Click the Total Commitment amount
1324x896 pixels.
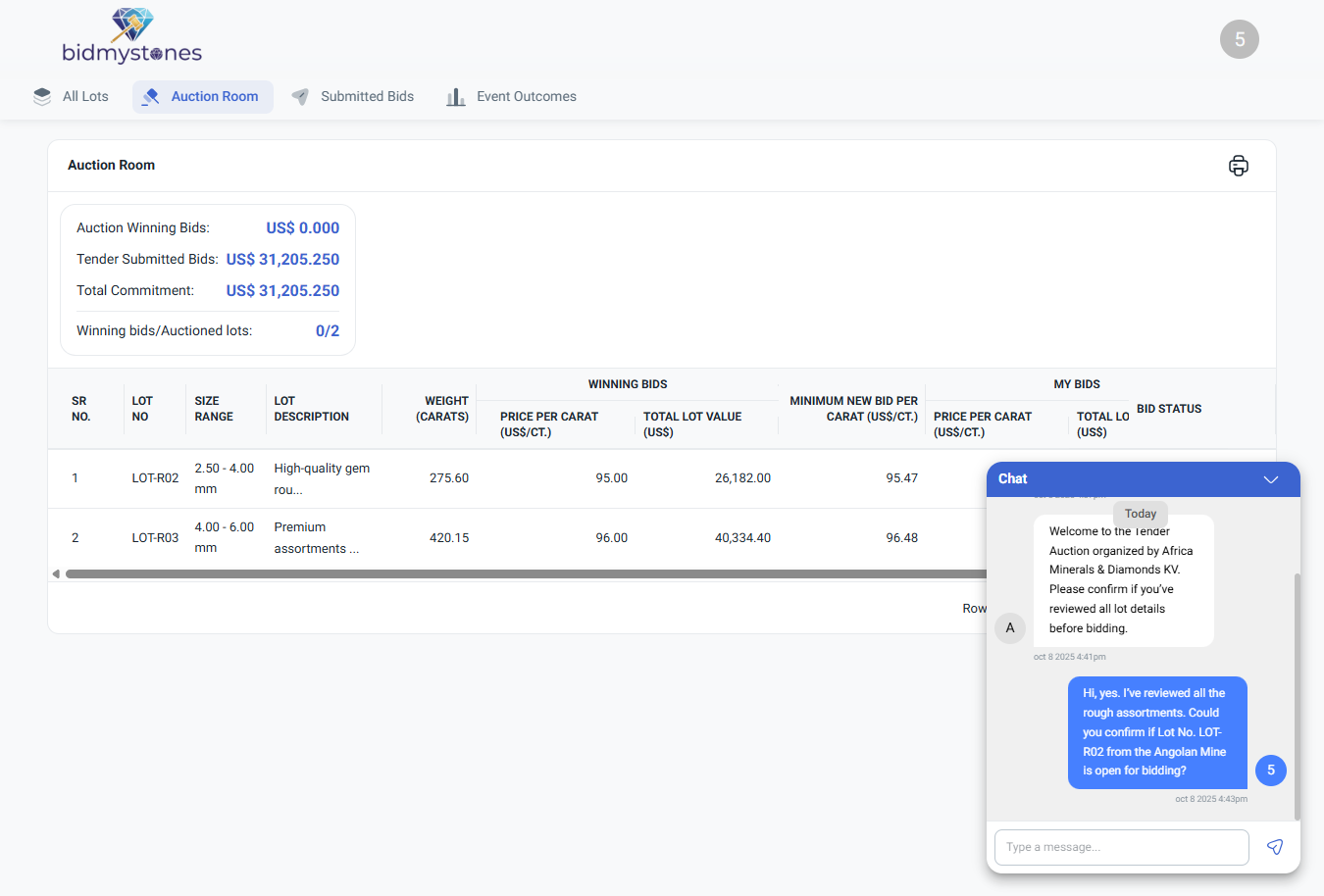(282, 290)
